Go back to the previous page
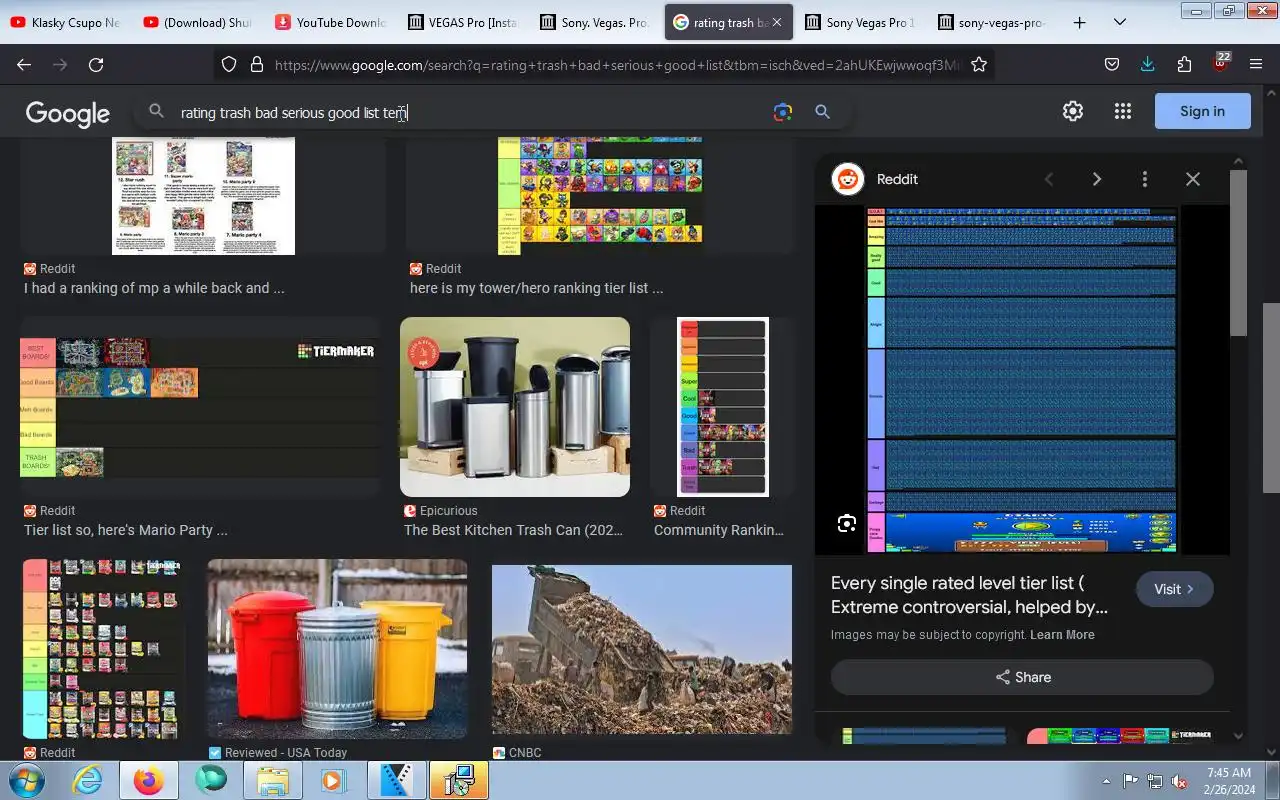The height and width of the screenshot is (800, 1280). (x=24, y=64)
